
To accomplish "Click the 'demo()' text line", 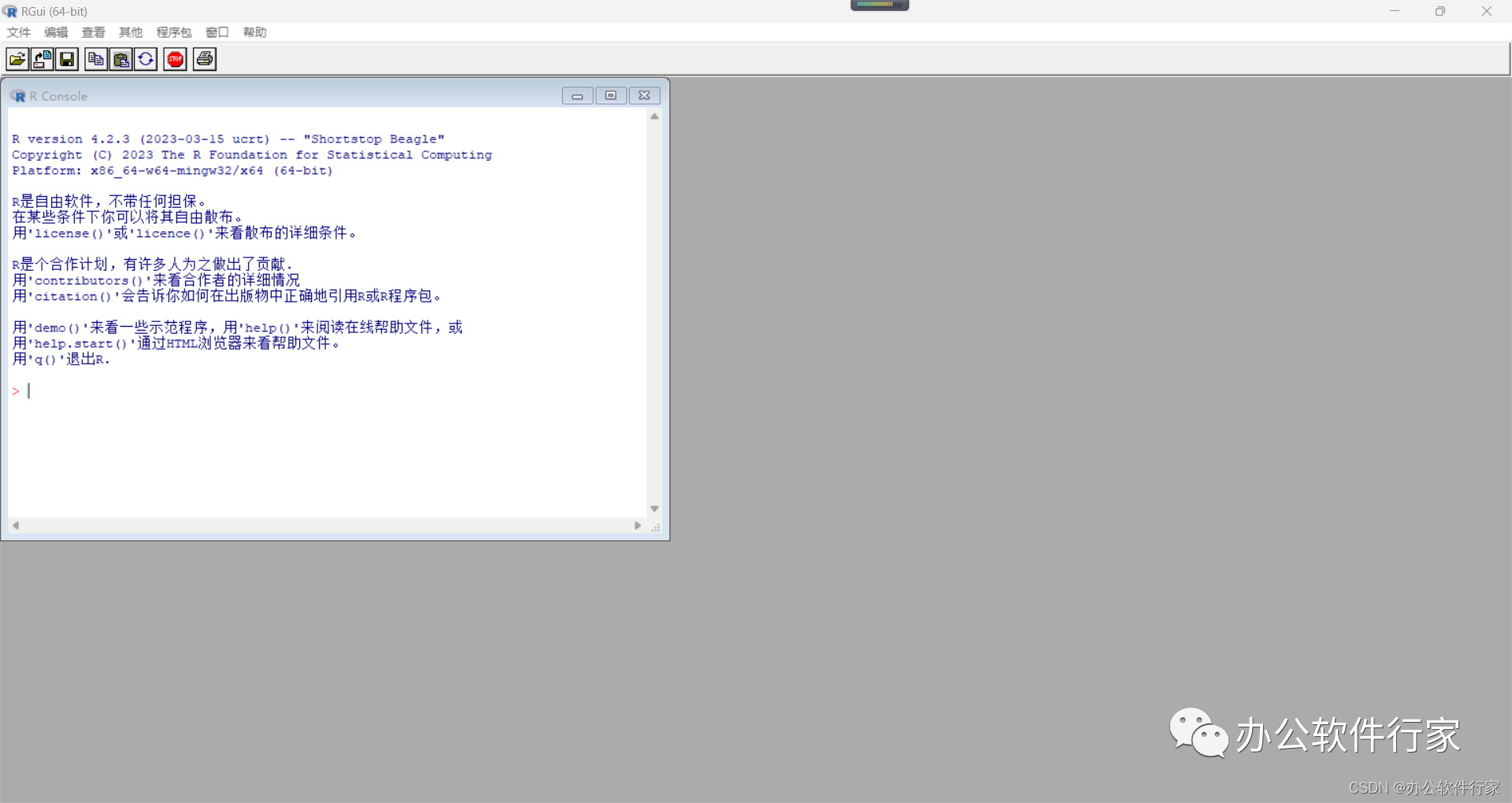I will [238, 327].
